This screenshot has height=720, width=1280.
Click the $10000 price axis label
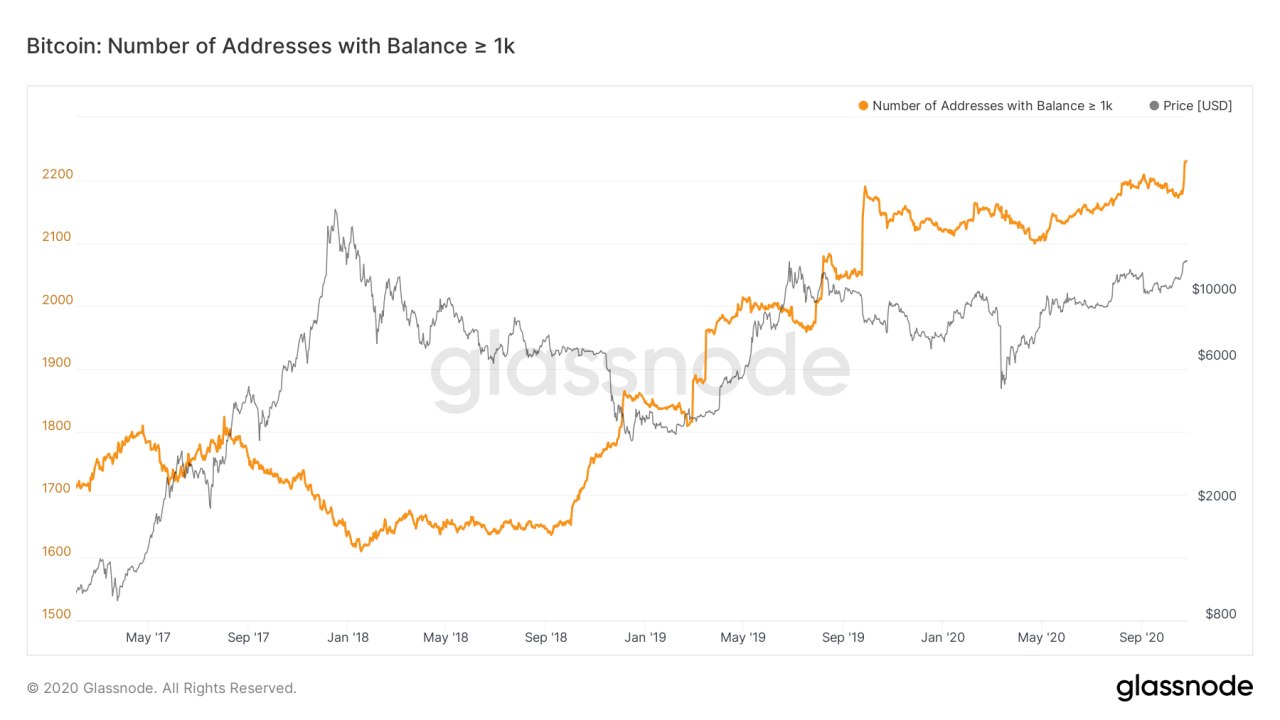pyautogui.click(x=1215, y=289)
